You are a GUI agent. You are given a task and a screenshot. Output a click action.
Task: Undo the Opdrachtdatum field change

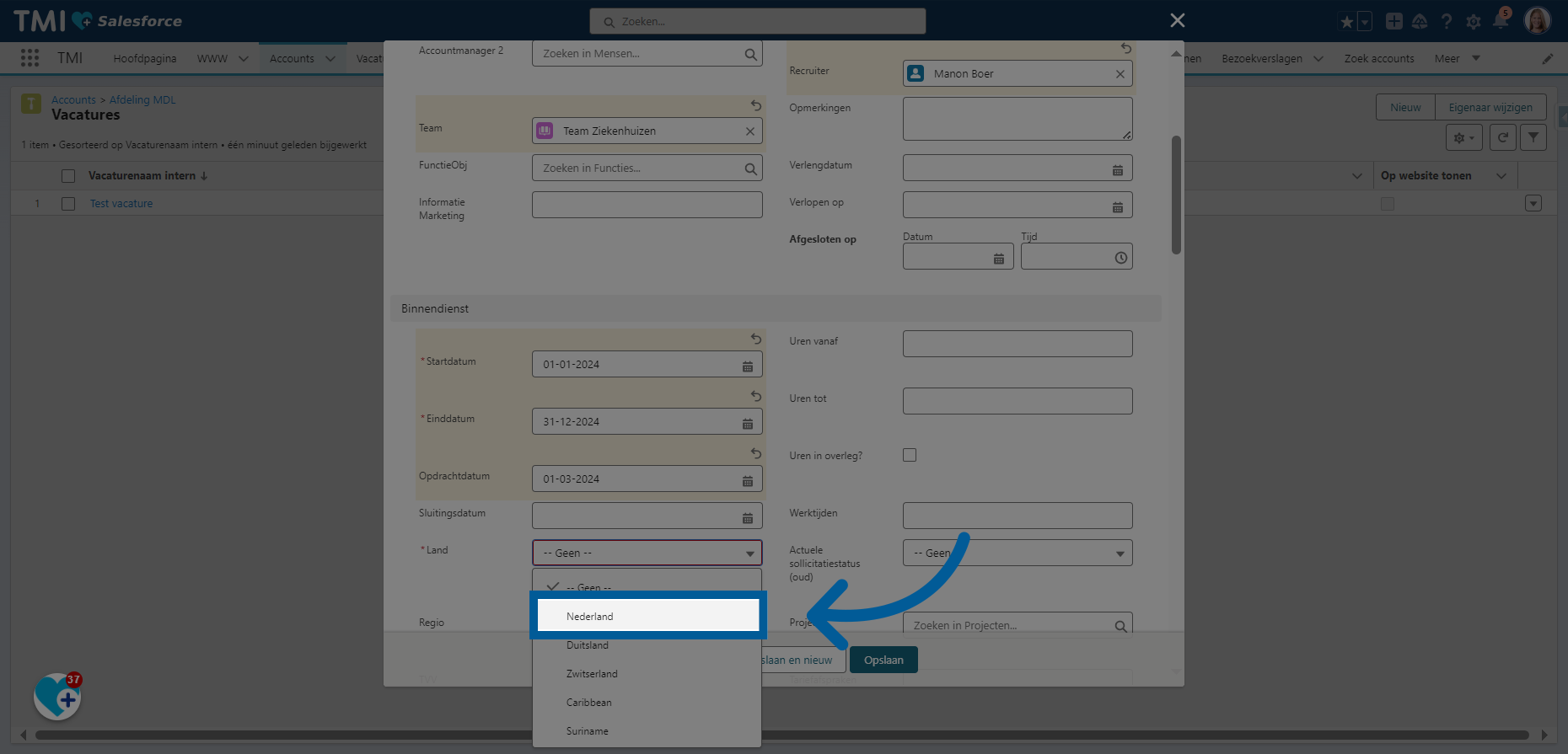[756, 453]
